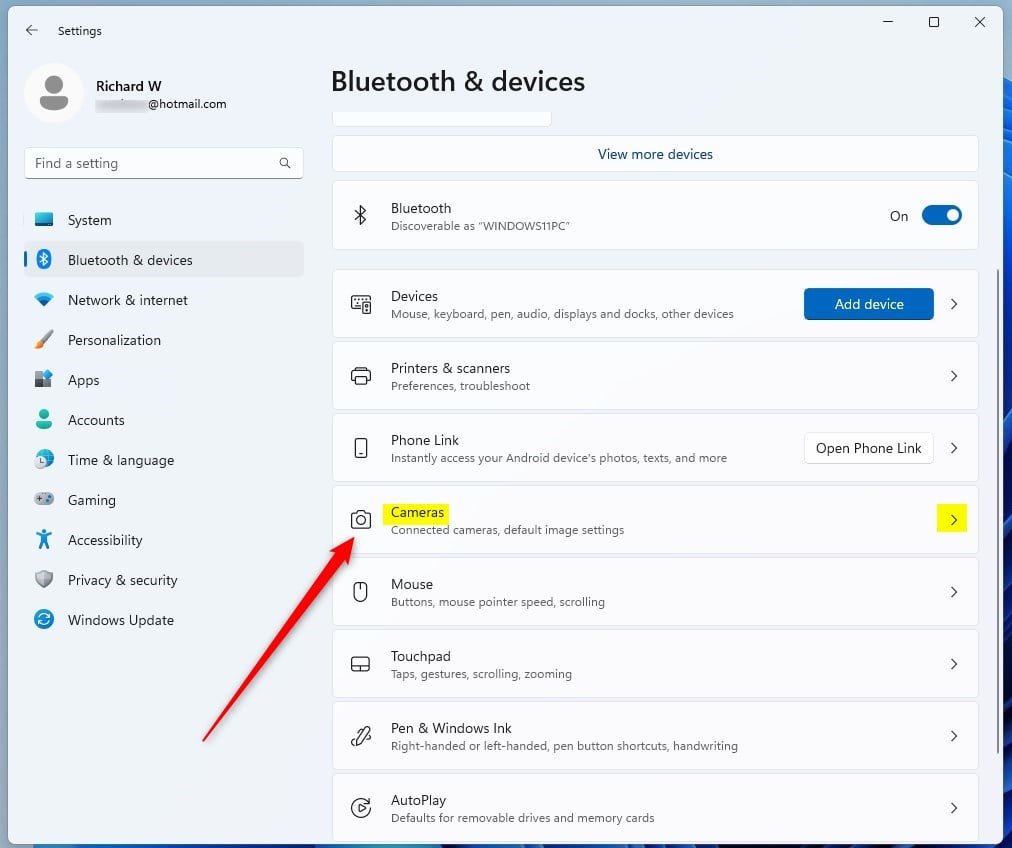Click the Pen & Windows Ink icon
The height and width of the screenshot is (848, 1012).
pyautogui.click(x=361, y=736)
